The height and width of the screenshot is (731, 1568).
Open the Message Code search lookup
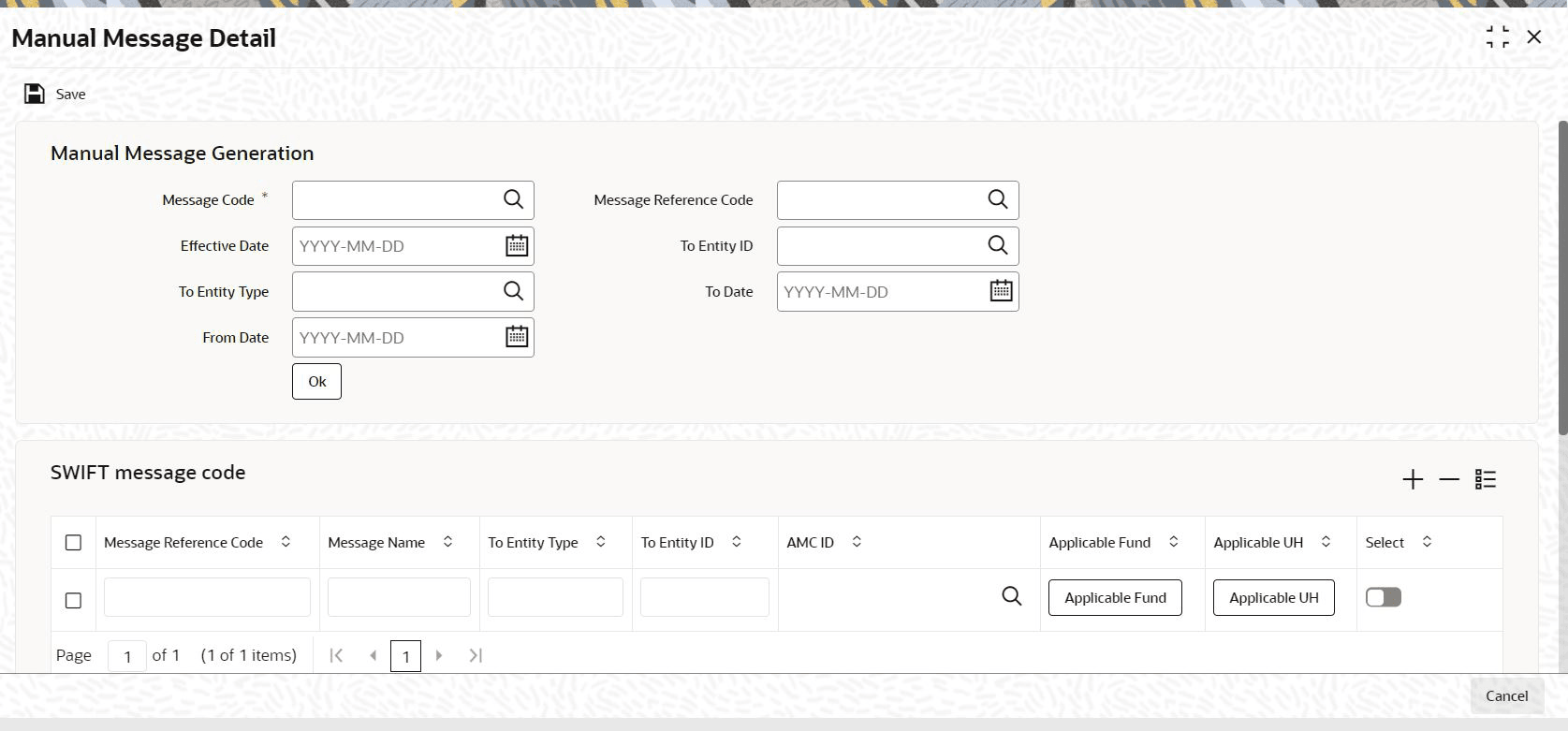click(x=513, y=199)
